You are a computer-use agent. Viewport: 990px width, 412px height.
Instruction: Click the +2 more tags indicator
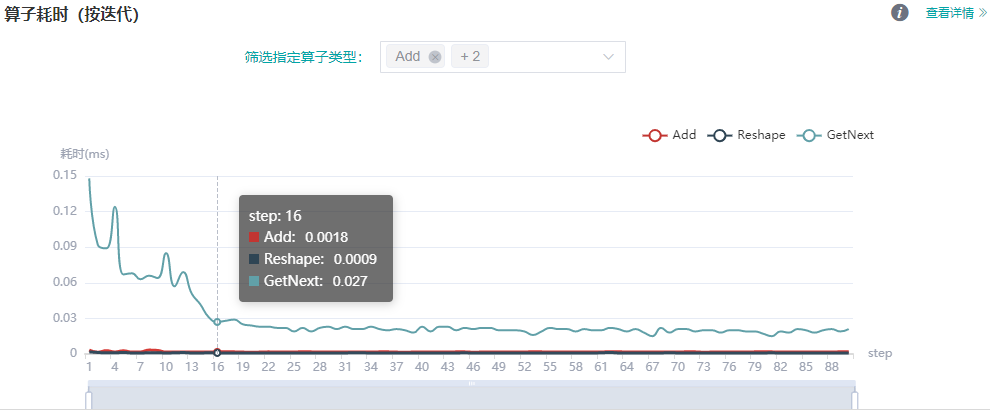click(x=470, y=57)
